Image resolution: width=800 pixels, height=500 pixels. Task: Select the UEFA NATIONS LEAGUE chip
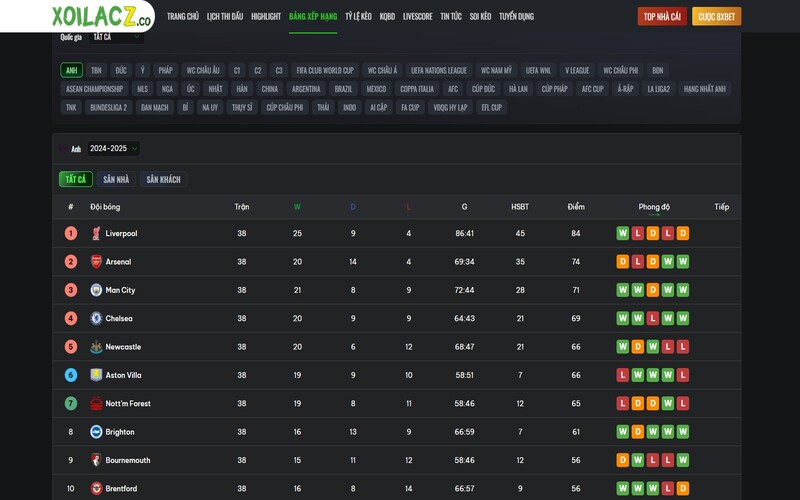439,70
